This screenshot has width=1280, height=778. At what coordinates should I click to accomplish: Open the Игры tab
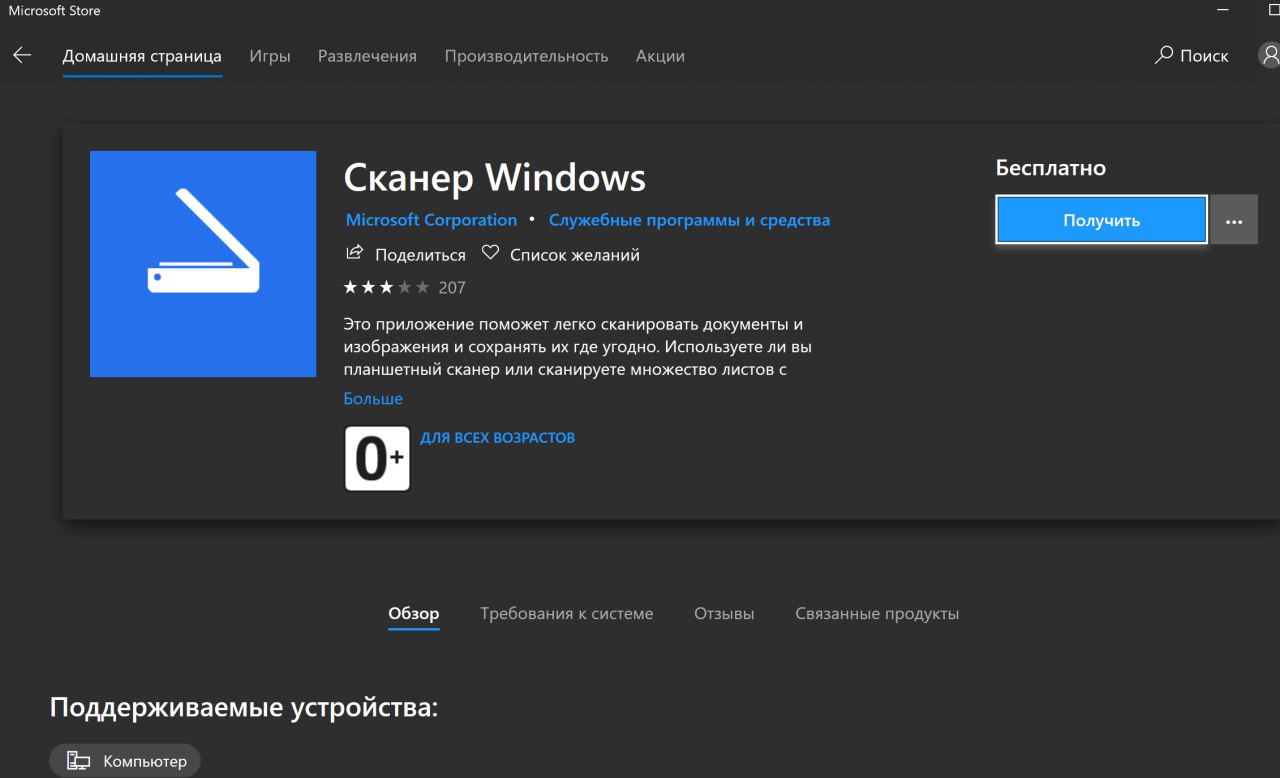270,56
